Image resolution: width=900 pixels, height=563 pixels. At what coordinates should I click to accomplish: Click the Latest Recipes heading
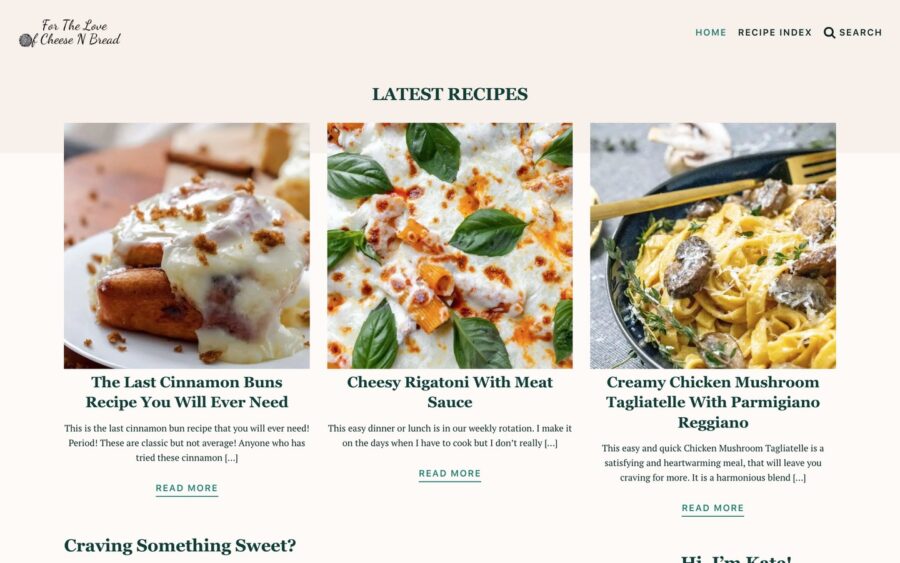(x=449, y=94)
